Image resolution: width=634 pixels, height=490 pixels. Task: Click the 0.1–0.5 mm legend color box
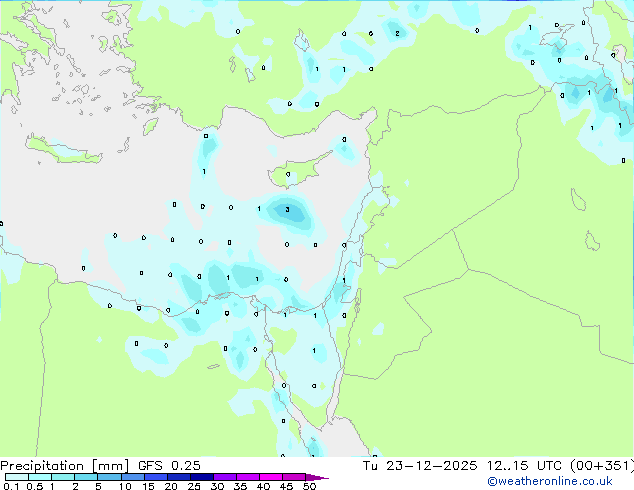[17, 477]
